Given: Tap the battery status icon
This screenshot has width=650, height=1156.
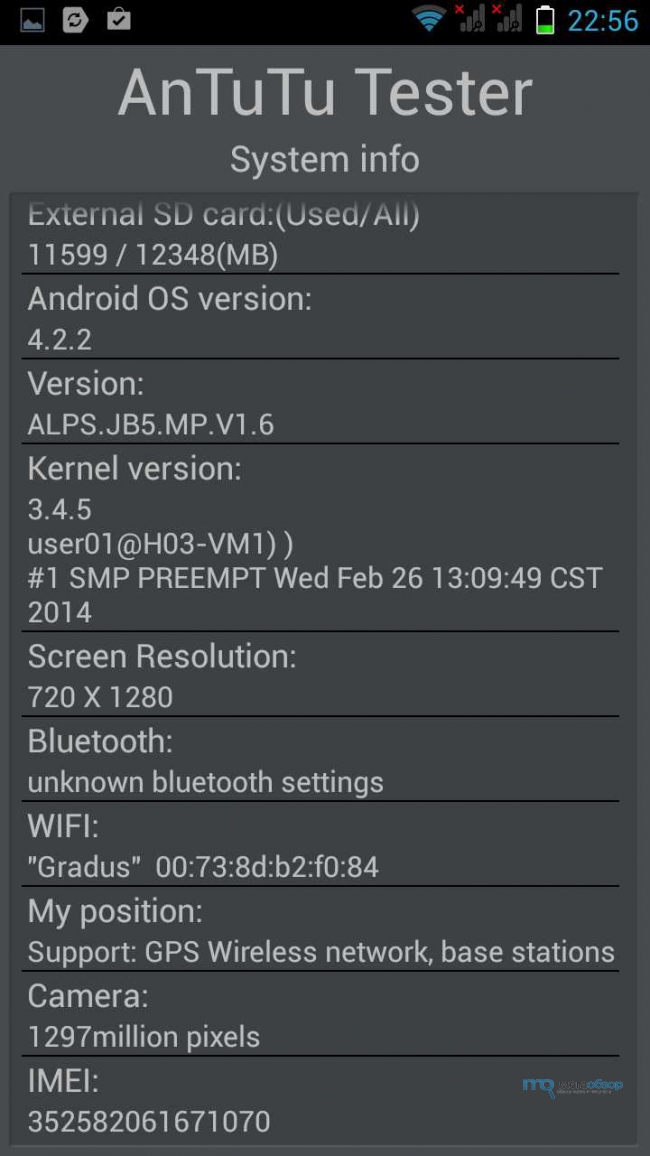Looking at the screenshot, I should (545, 20).
